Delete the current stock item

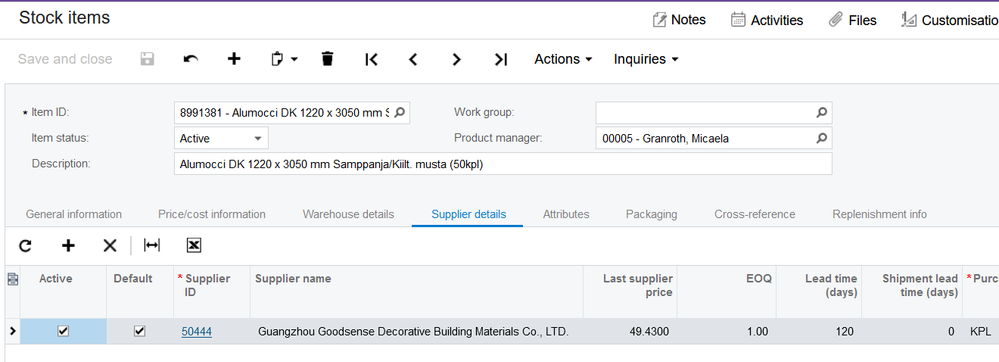coord(327,59)
